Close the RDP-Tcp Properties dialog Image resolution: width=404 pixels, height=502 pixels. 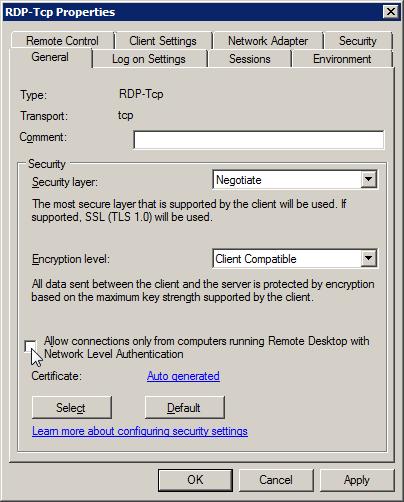pos(391,12)
